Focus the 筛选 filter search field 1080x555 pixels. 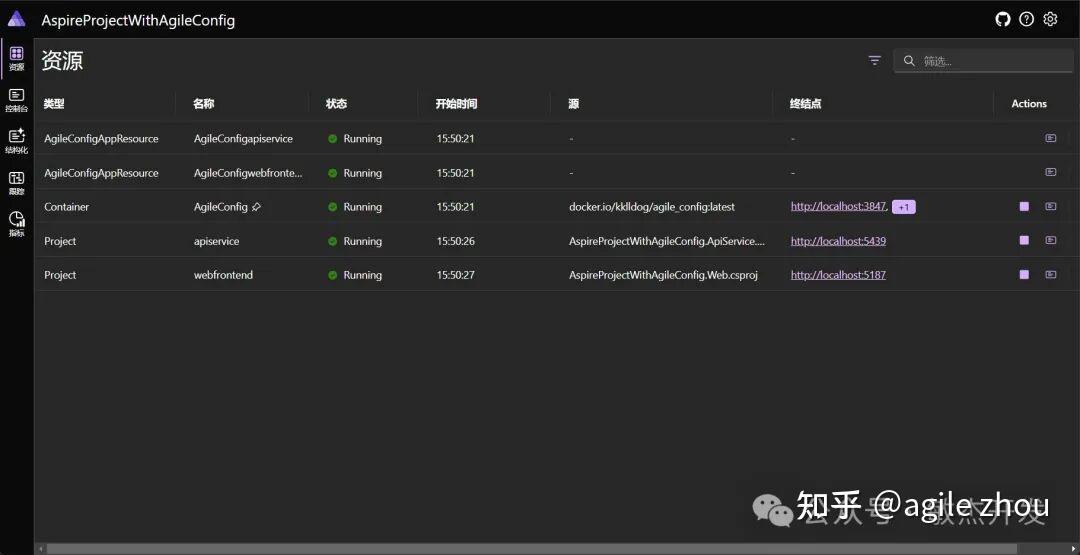[x=983, y=61]
